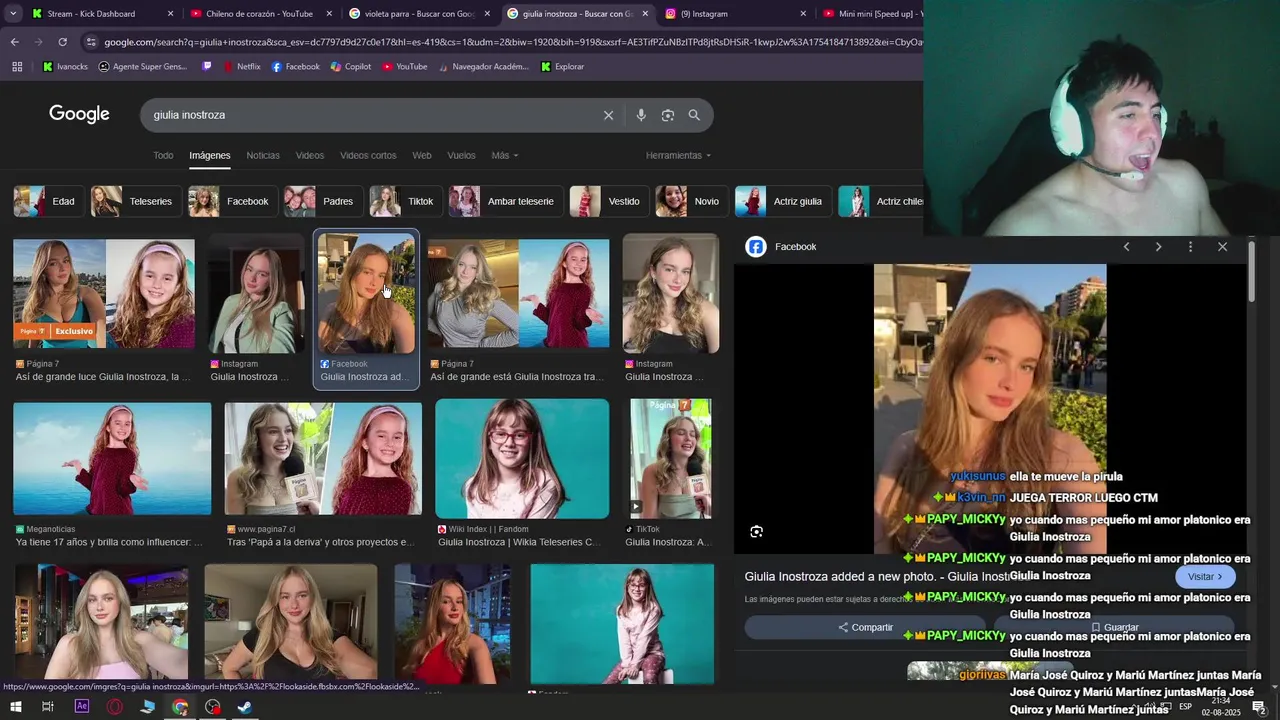Show previous image in preview panel
Viewport: 1280px width, 720px height.
(x=1126, y=247)
